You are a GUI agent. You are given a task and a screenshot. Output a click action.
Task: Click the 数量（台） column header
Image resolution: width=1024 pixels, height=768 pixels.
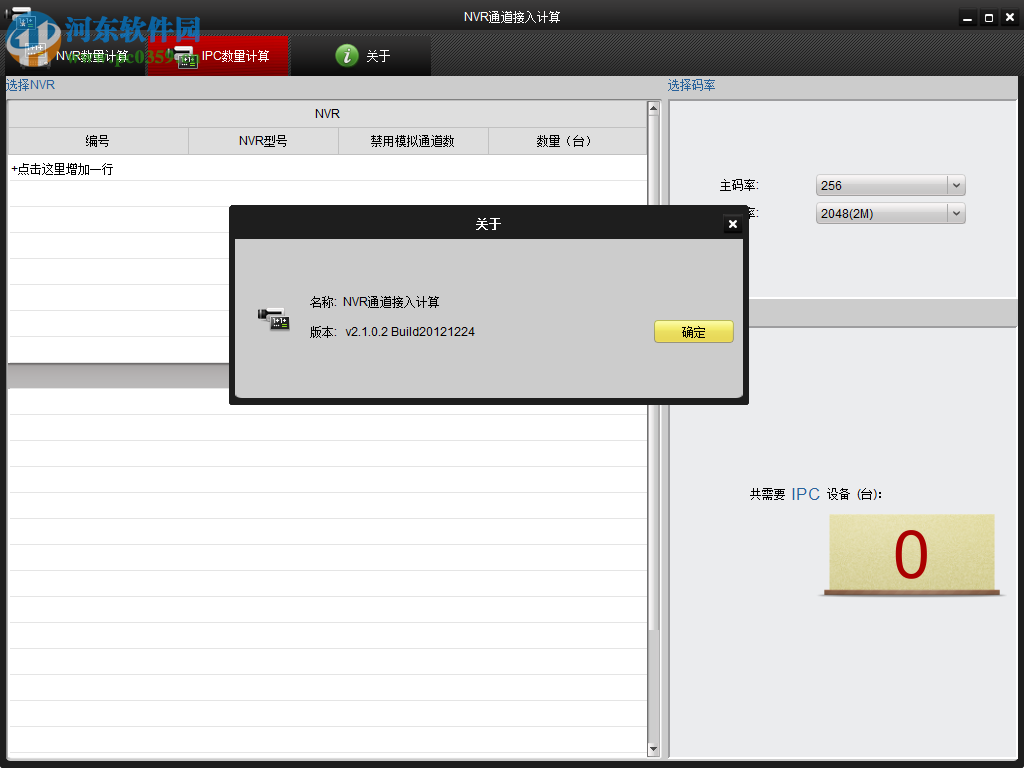[x=567, y=141]
